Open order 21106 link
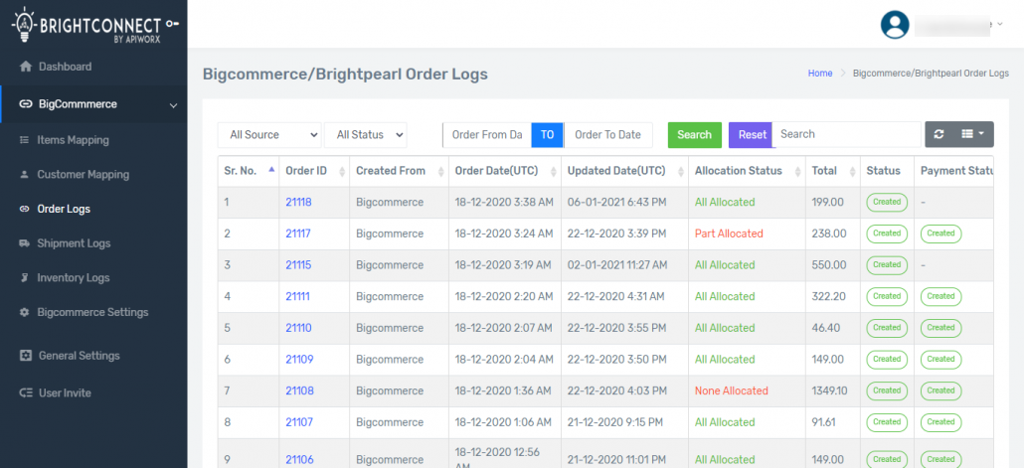 (x=300, y=460)
